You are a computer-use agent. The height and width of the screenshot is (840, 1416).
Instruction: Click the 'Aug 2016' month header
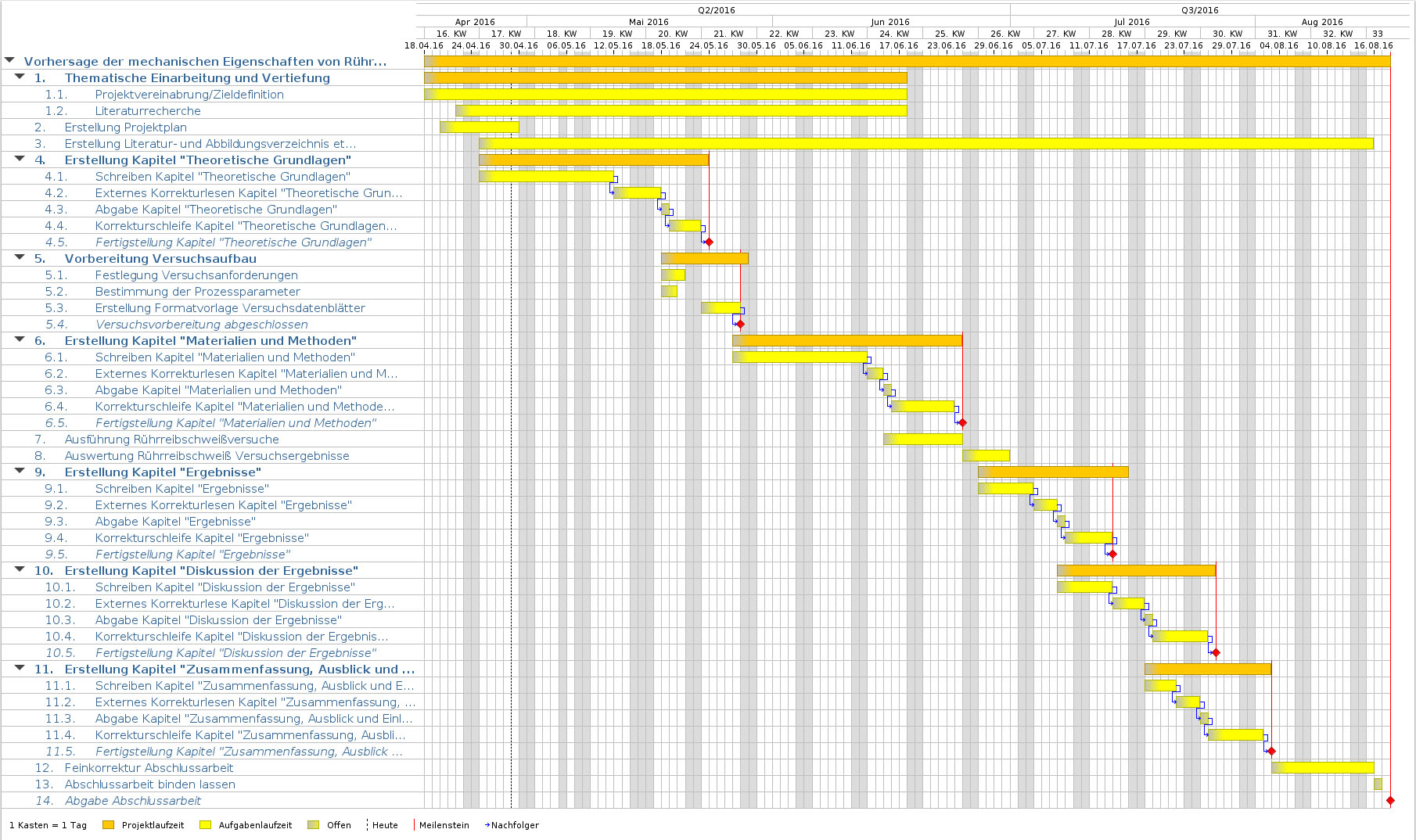(1322, 22)
